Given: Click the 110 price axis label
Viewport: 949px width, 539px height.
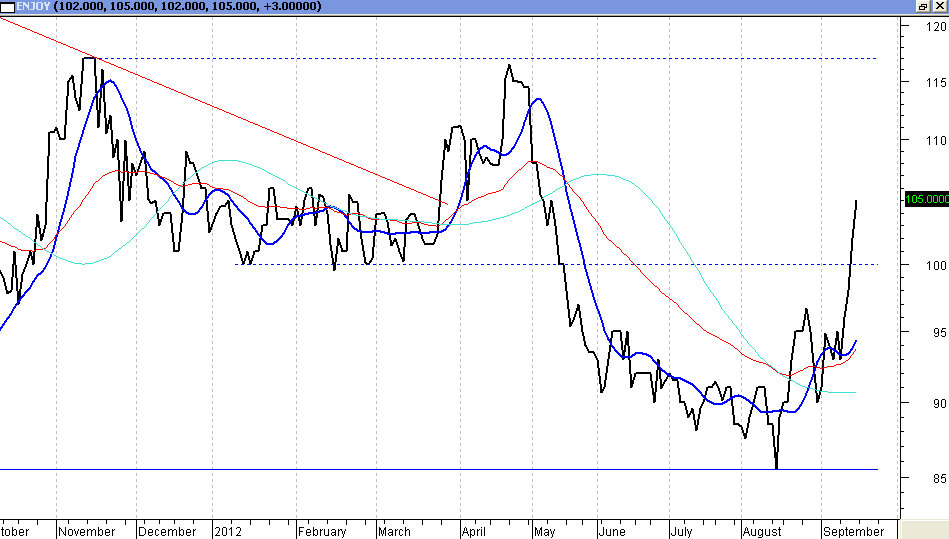Looking at the screenshot, I should pyautogui.click(x=936, y=140).
